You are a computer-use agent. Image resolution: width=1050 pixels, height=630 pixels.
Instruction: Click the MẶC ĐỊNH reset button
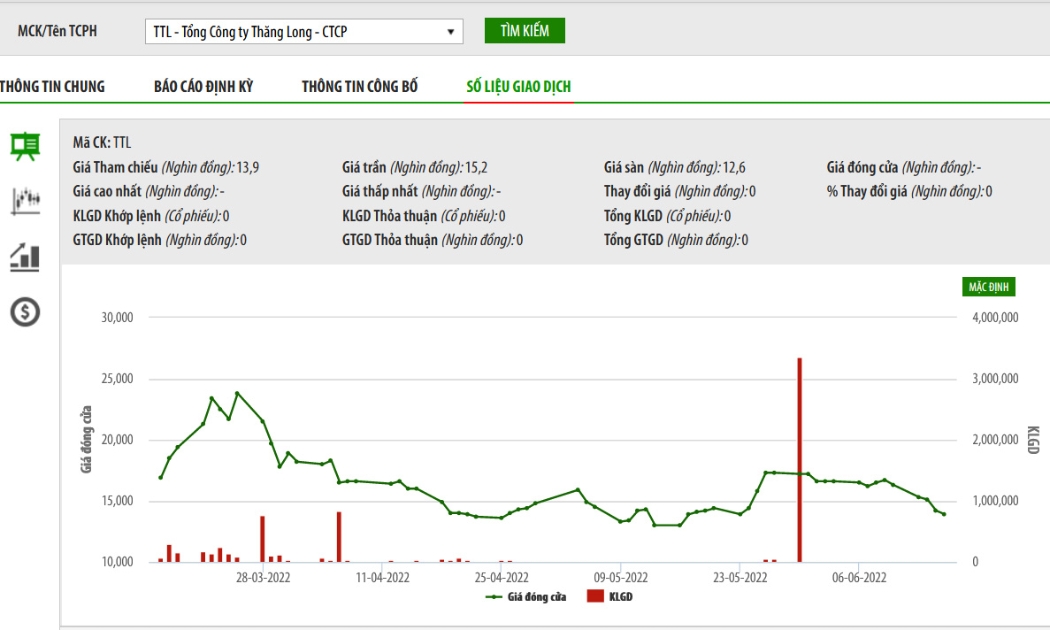988,287
